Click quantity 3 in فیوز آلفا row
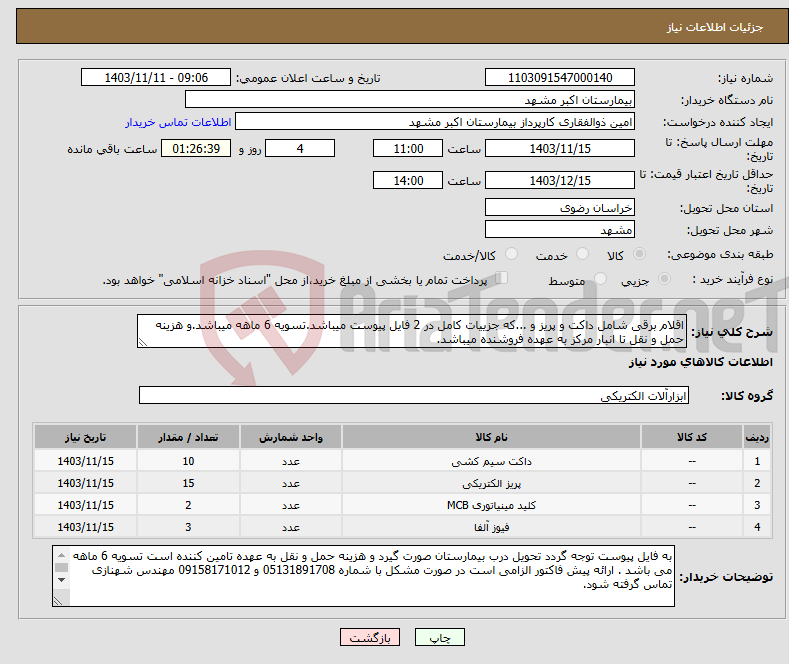This screenshot has height=664, width=789. coord(188,527)
